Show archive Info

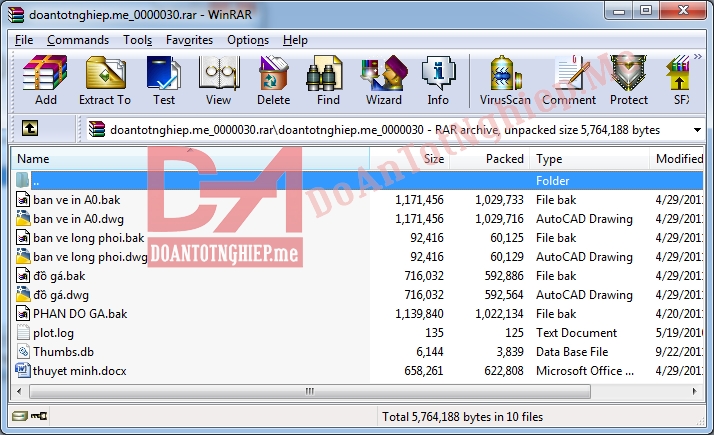pos(438,80)
